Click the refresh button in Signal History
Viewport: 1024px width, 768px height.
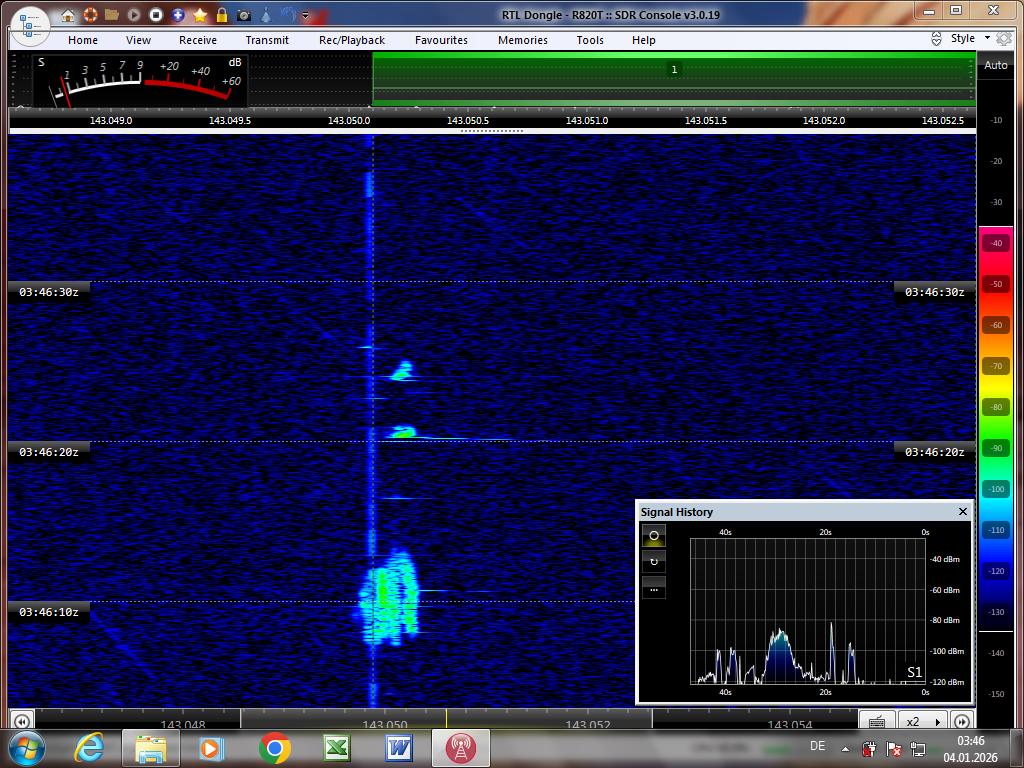pyautogui.click(x=654, y=562)
